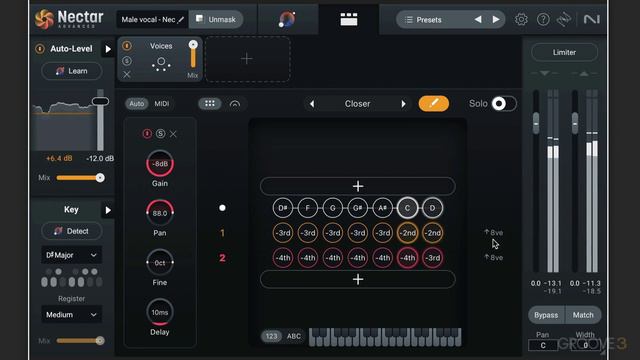The image size is (640, 360).
Task: Add a new module slot
Action: click(x=247, y=59)
